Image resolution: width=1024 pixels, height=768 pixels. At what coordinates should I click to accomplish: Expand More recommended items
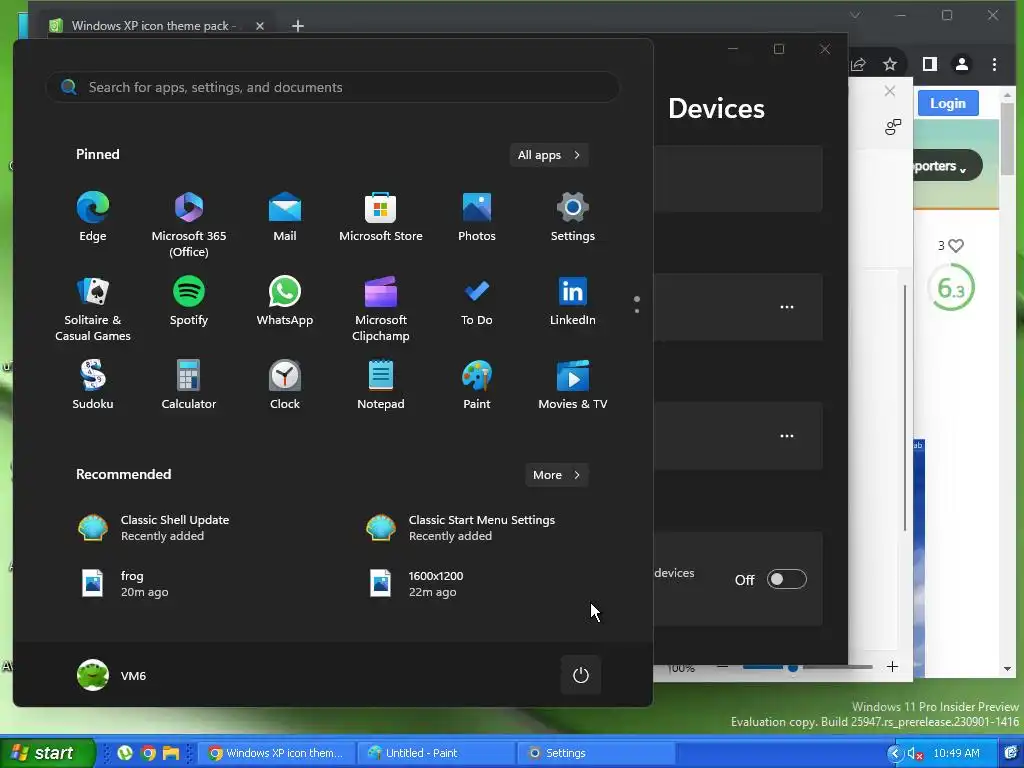tap(556, 475)
